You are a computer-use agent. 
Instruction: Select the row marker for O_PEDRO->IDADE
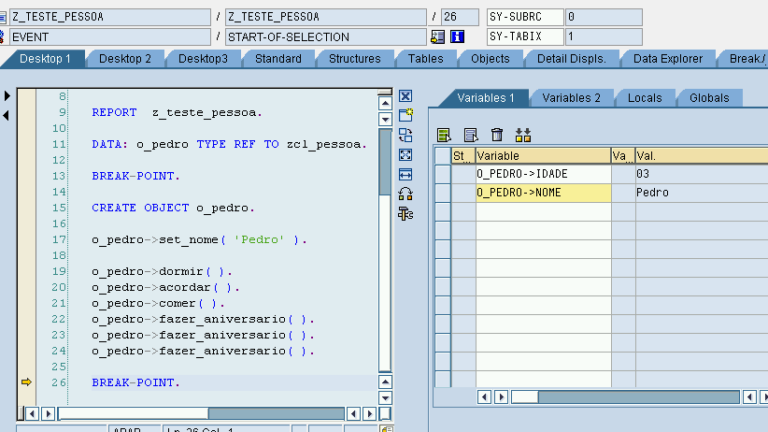coord(442,174)
